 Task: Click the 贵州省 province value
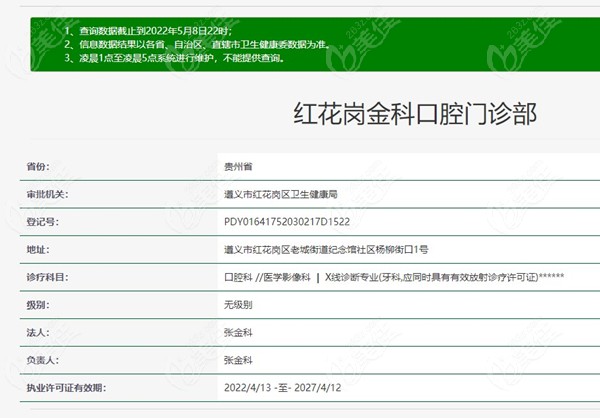240,166
